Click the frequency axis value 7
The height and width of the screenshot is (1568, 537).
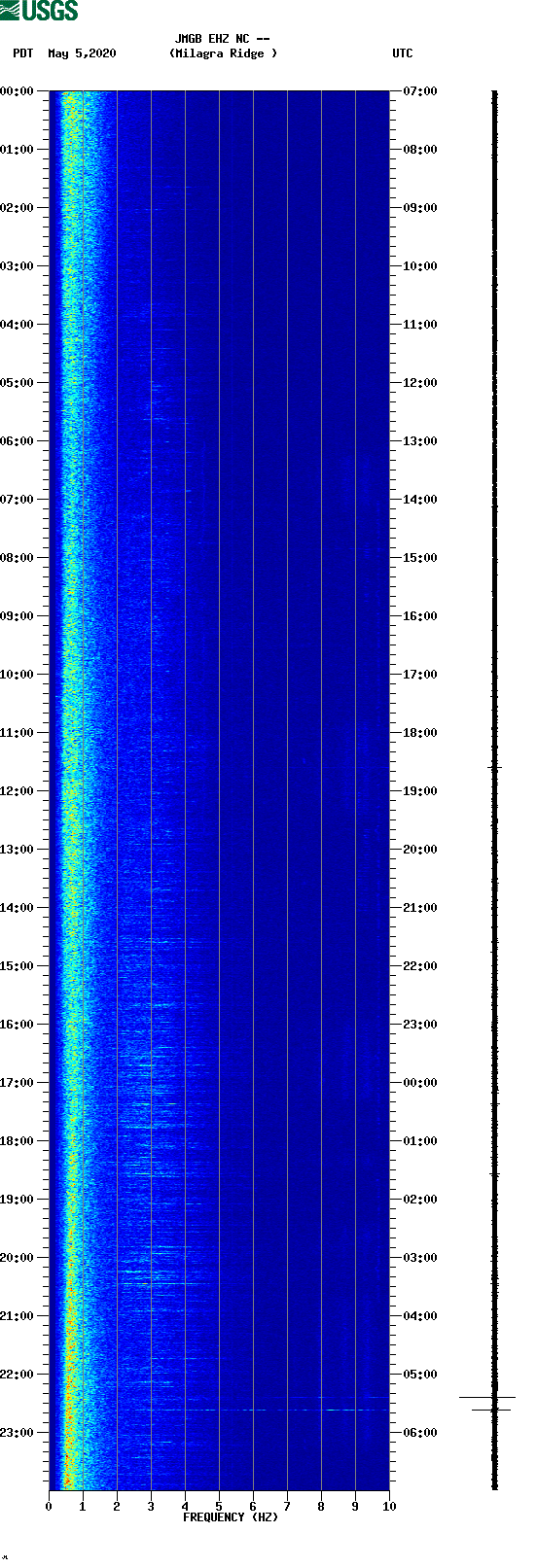tap(287, 1507)
